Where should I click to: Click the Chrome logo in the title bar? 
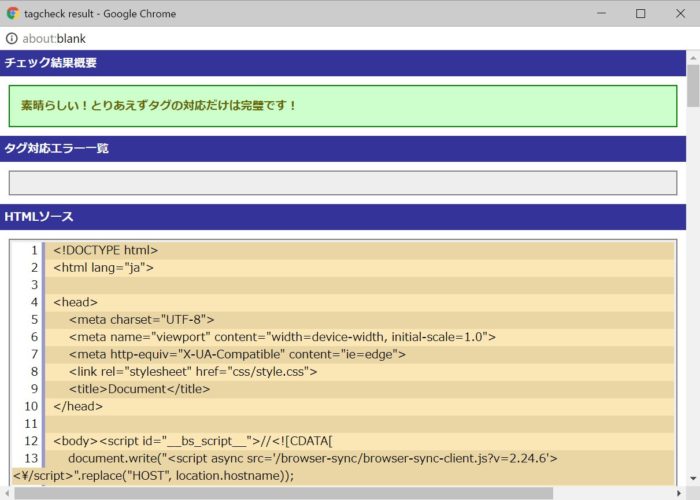12,14
